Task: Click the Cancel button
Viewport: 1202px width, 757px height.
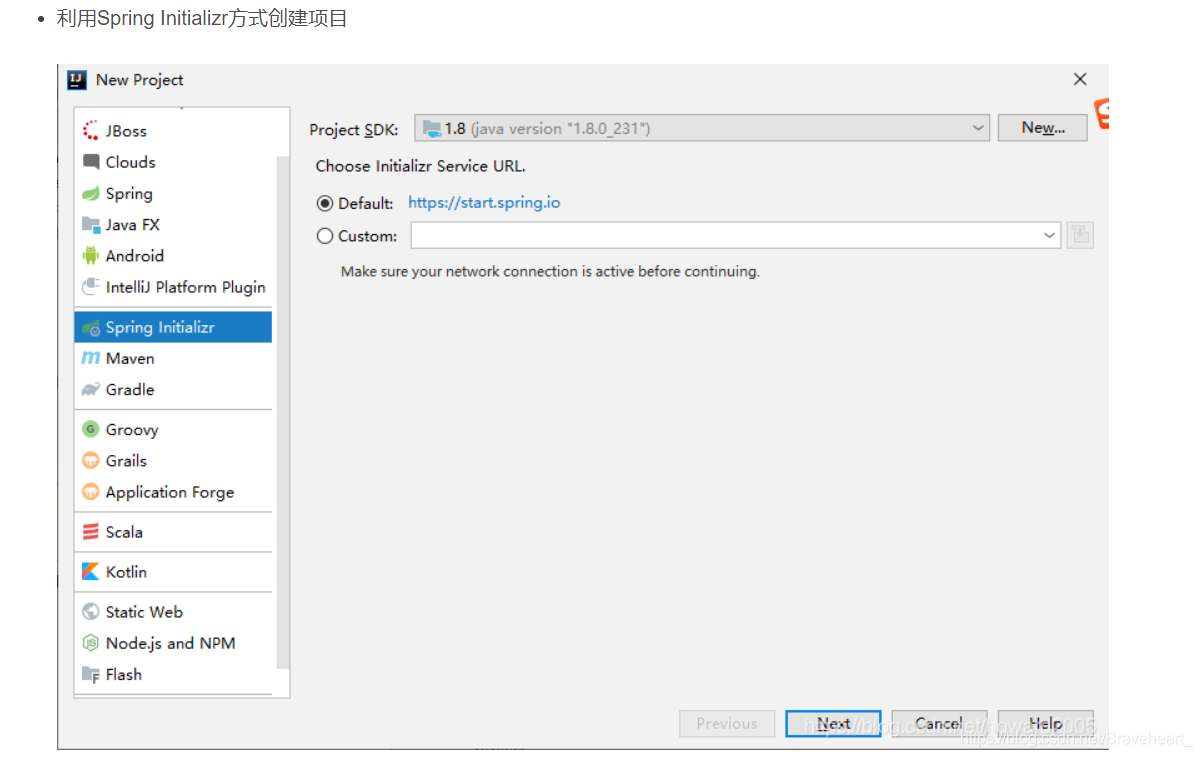Action: click(939, 724)
